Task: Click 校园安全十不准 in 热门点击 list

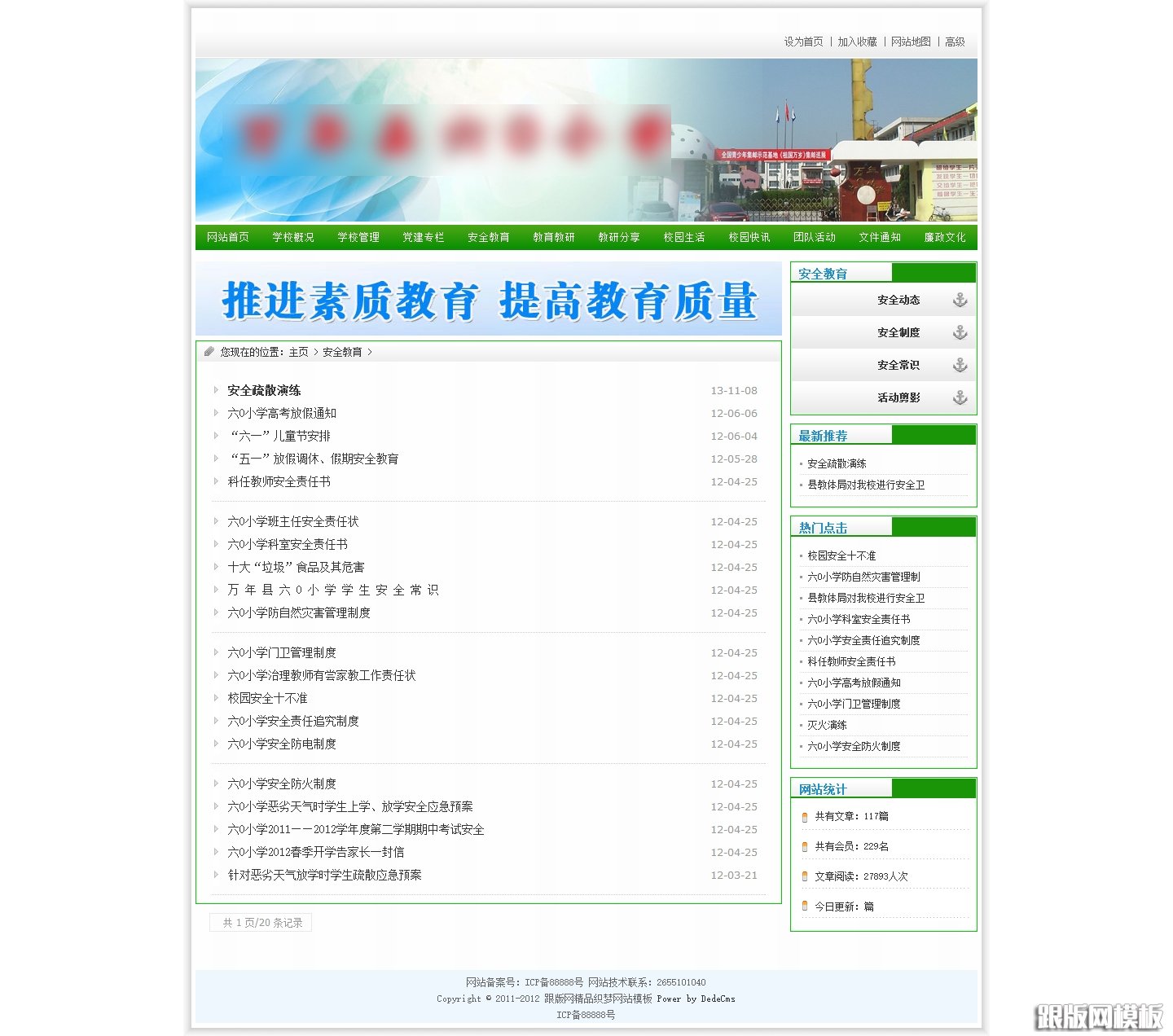Action: point(841,555)
